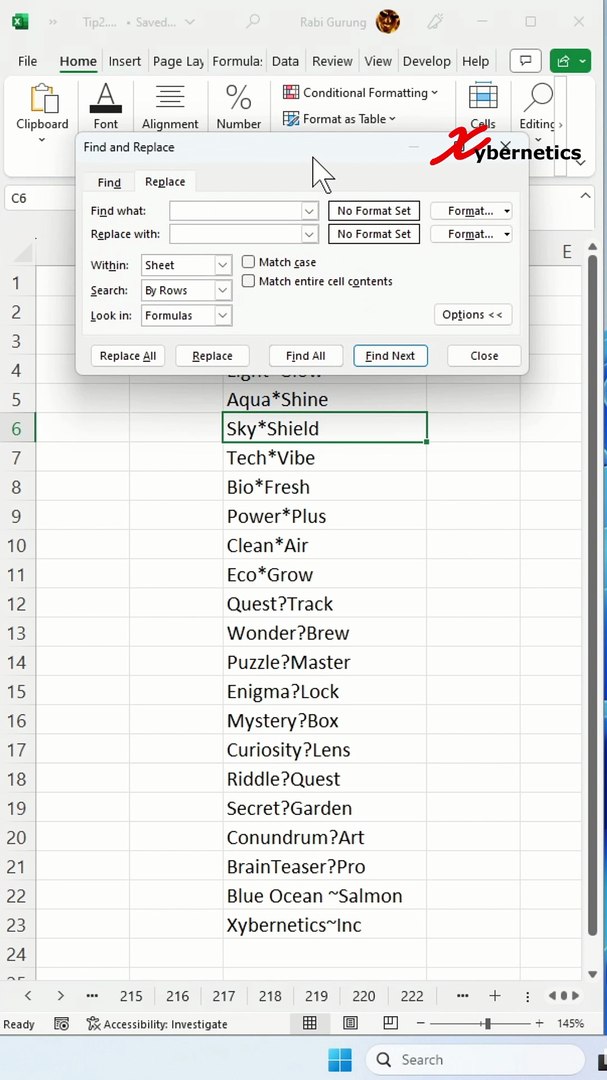Open the Comments pane icon
Screen dimensions: 607x1080
click(x=525, y=61)
